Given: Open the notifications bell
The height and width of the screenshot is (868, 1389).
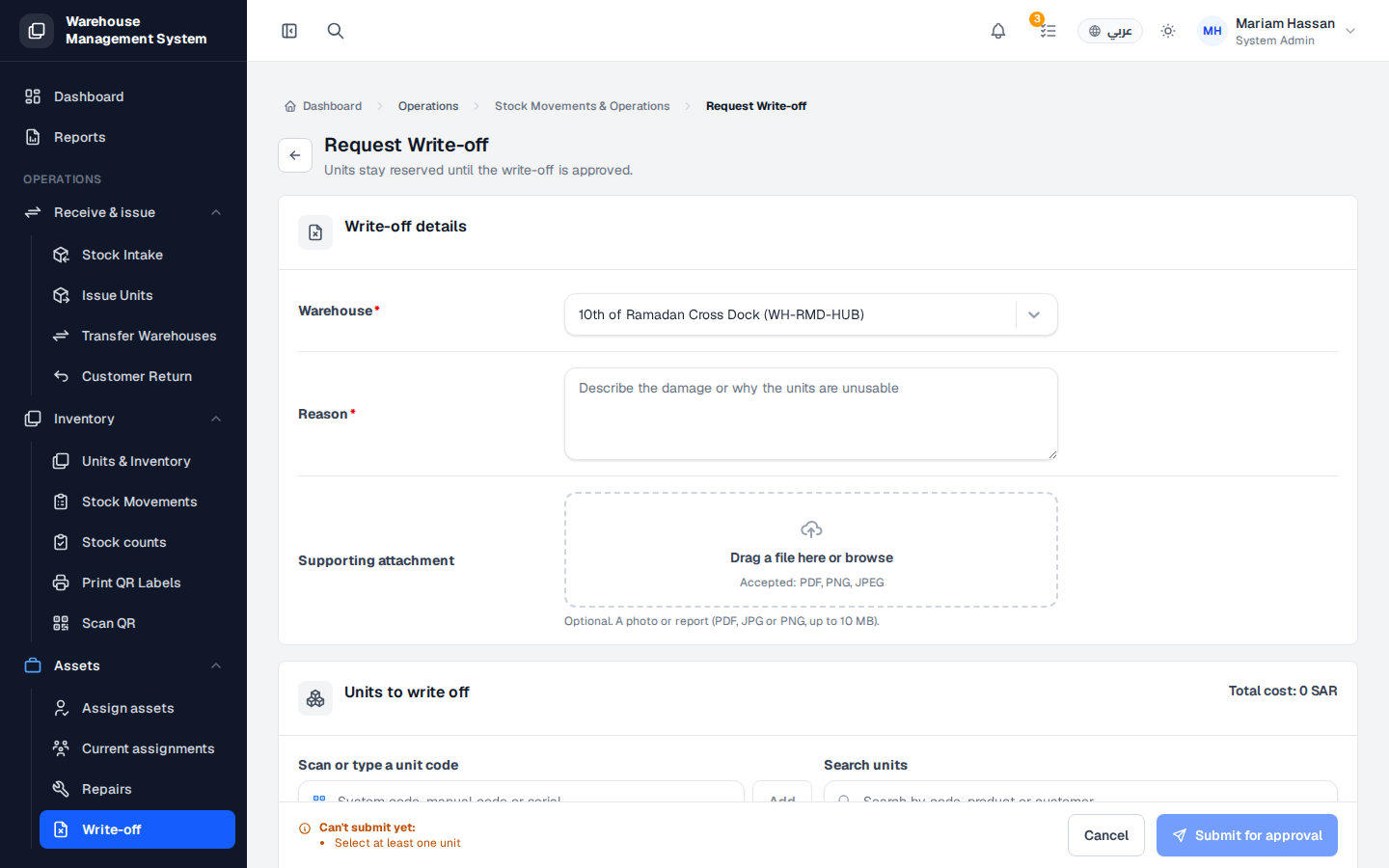Looking at the screenshot, I should click(998, 31).
